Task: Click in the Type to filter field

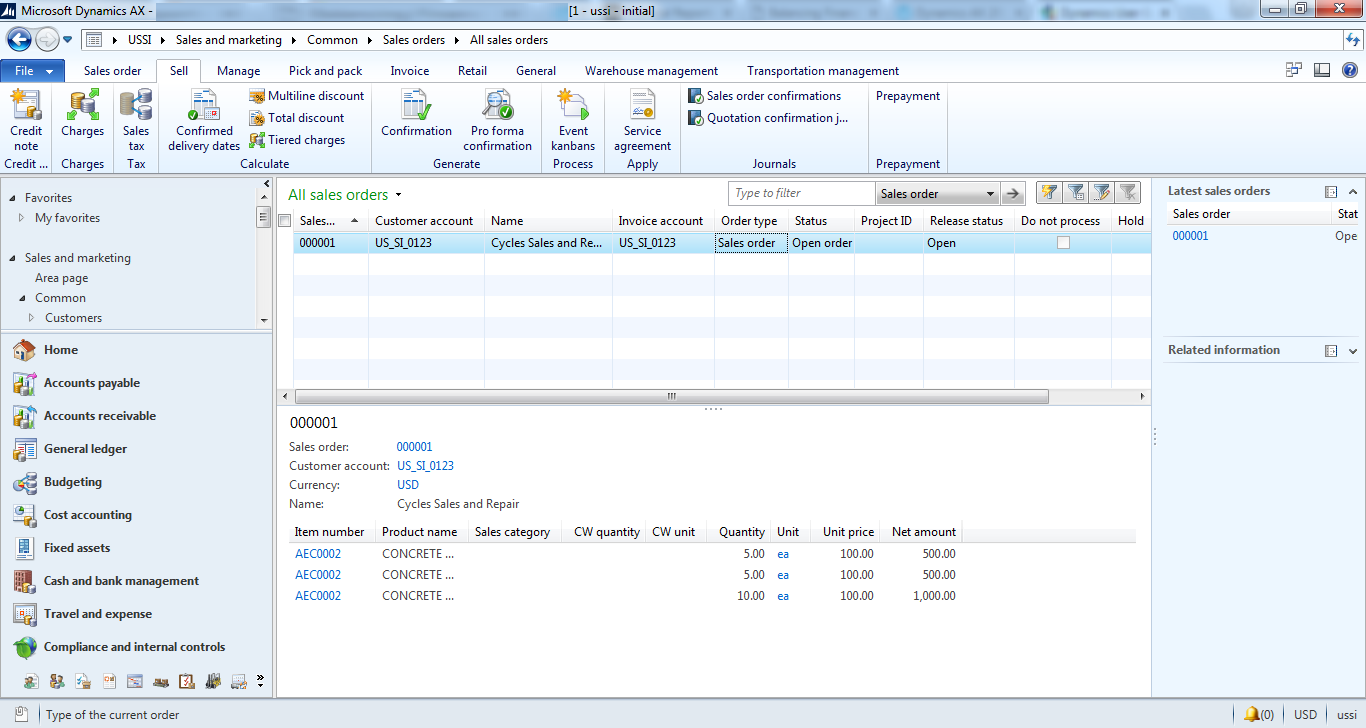Action: [x=801, y=194]
